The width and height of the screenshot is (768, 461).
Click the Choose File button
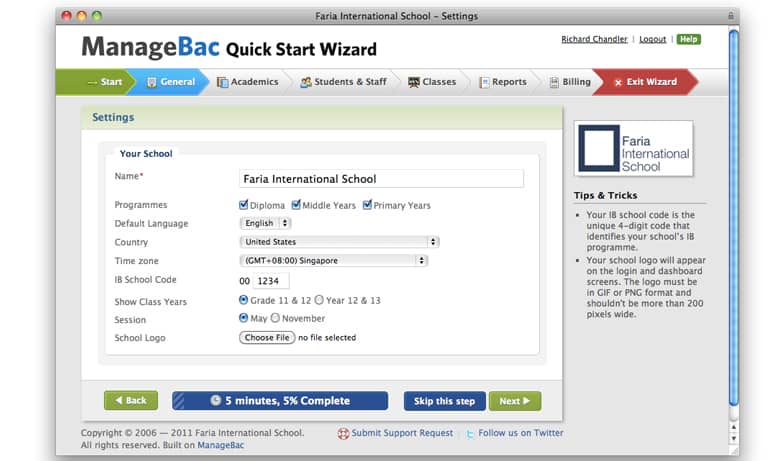click(x=267, y=338)
